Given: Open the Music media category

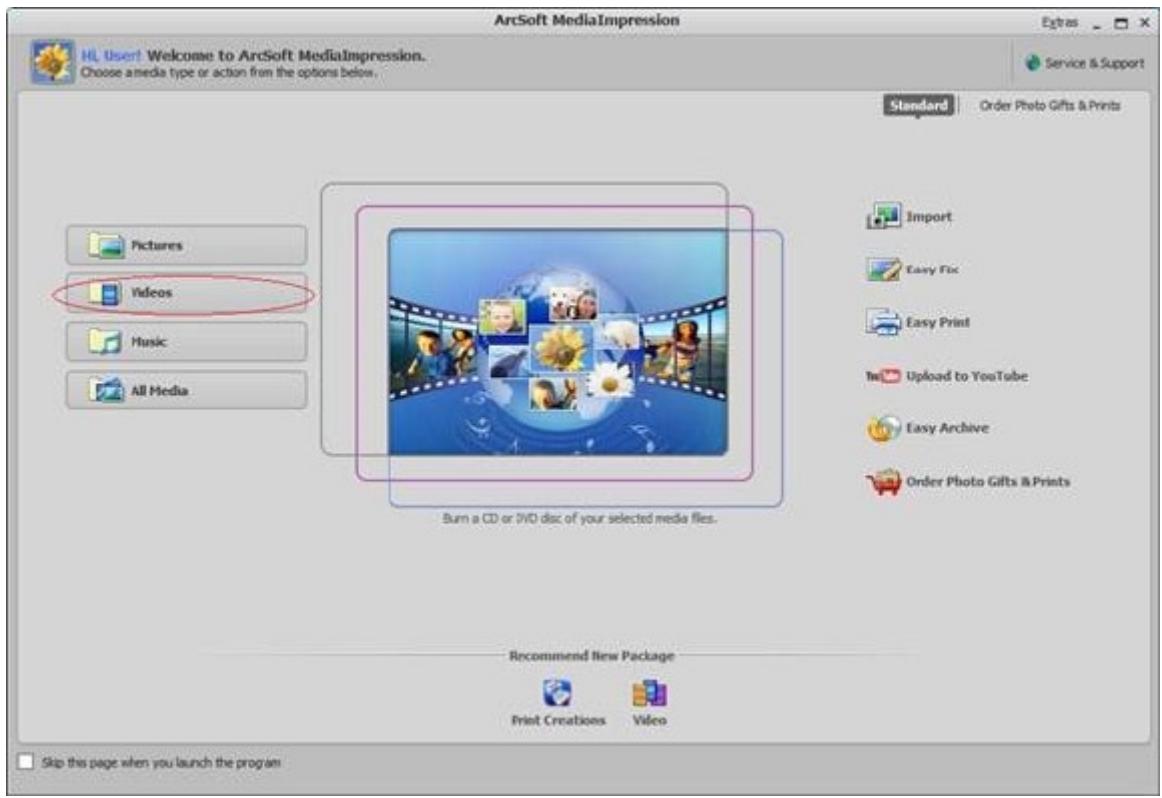Looking at the screenshot, I should [186, 342].
